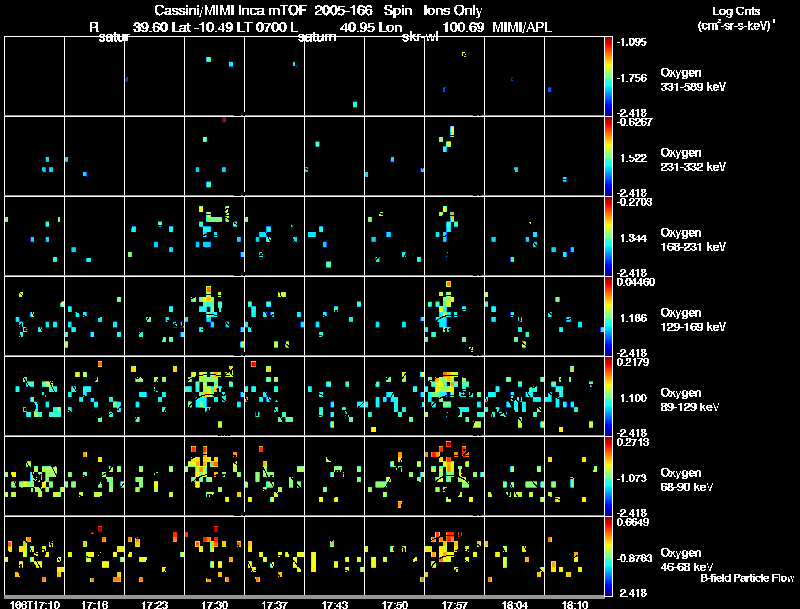800x609 pixels.
Task: Click the "17:37" time axis label
Action: pyautogui.click(x=274, y=605)
